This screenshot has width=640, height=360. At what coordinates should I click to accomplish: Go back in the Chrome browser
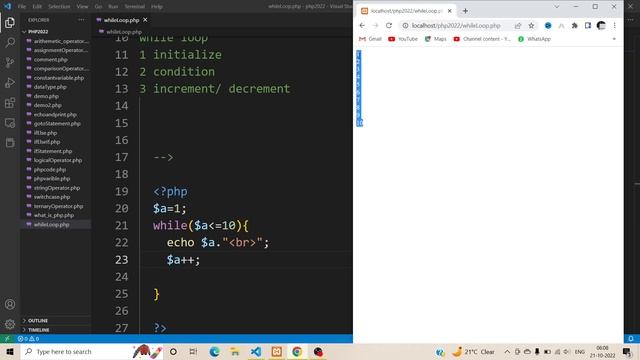(x=362, y=25)
